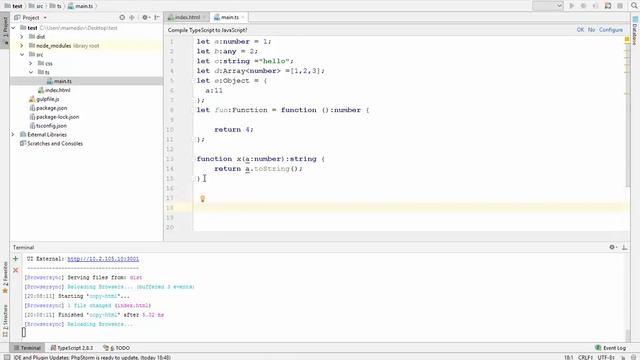Viewport: 640px width, 360px height.
Task: Click the yellow inspection indicator at editor top right
Action: (627, 40)
